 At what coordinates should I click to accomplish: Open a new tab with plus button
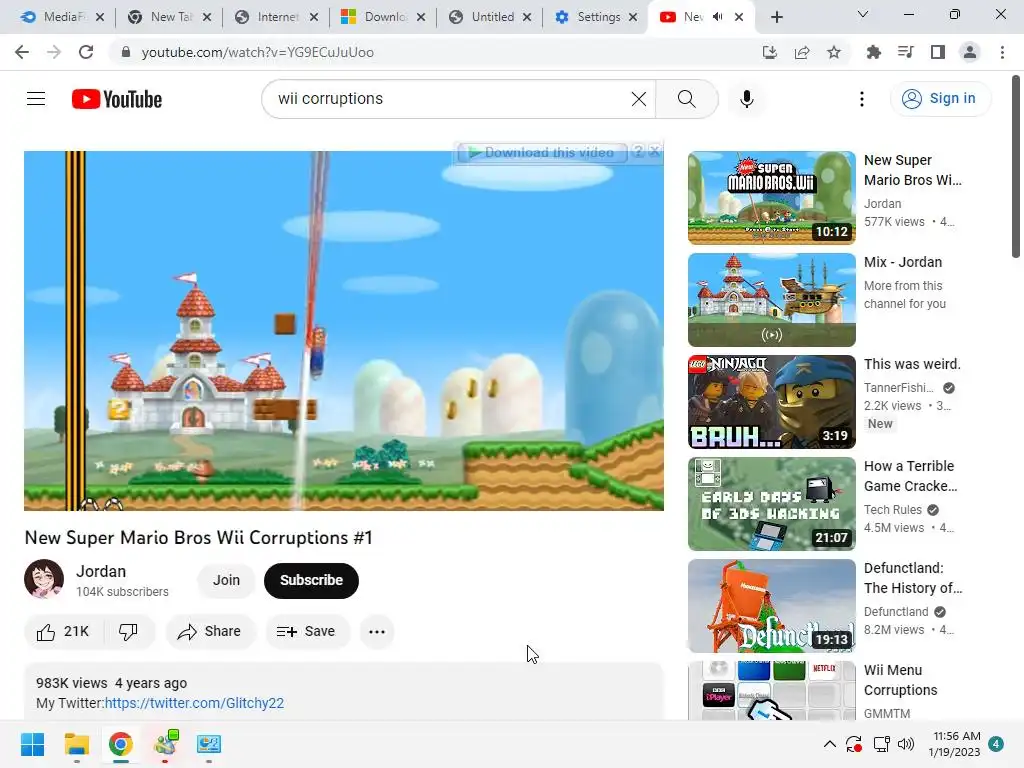click(776, 17)
